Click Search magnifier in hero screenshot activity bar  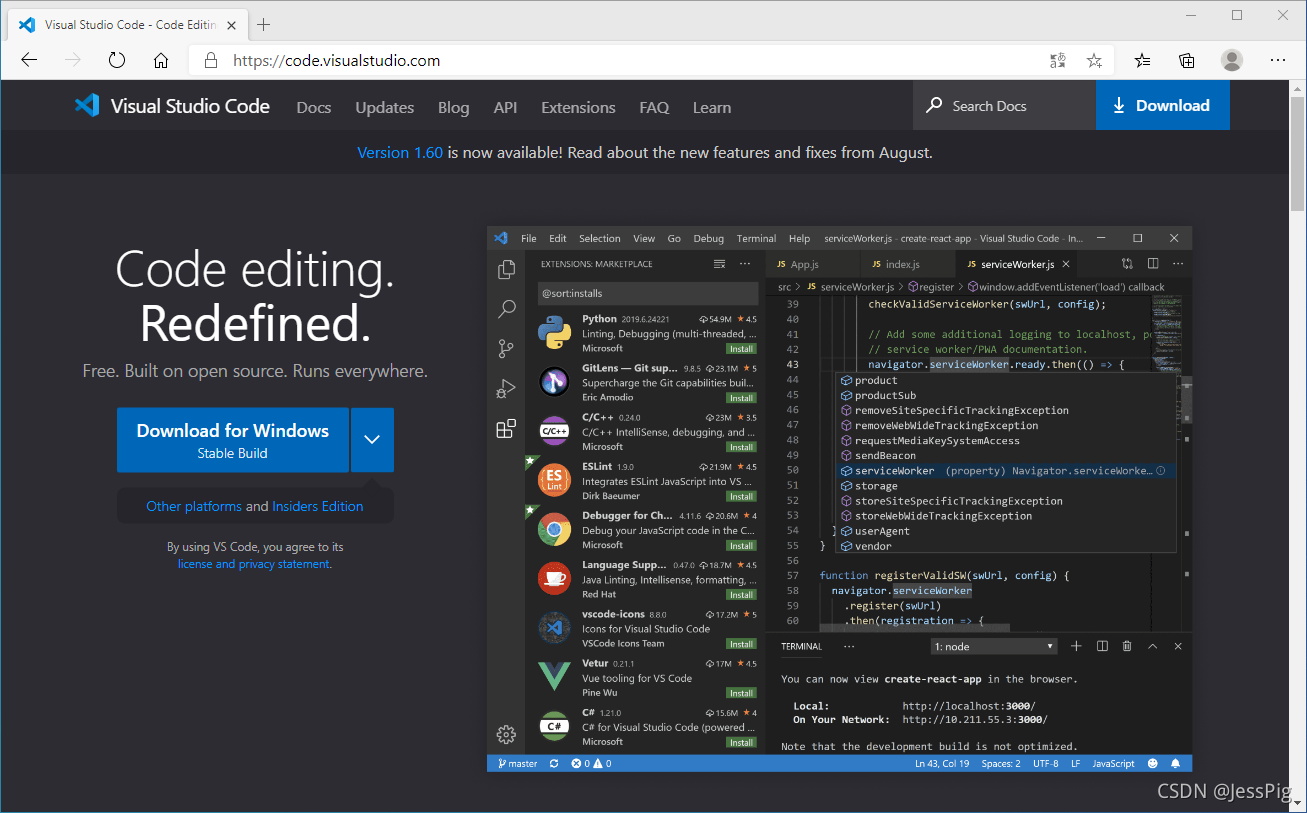click(x=506, y=309)
